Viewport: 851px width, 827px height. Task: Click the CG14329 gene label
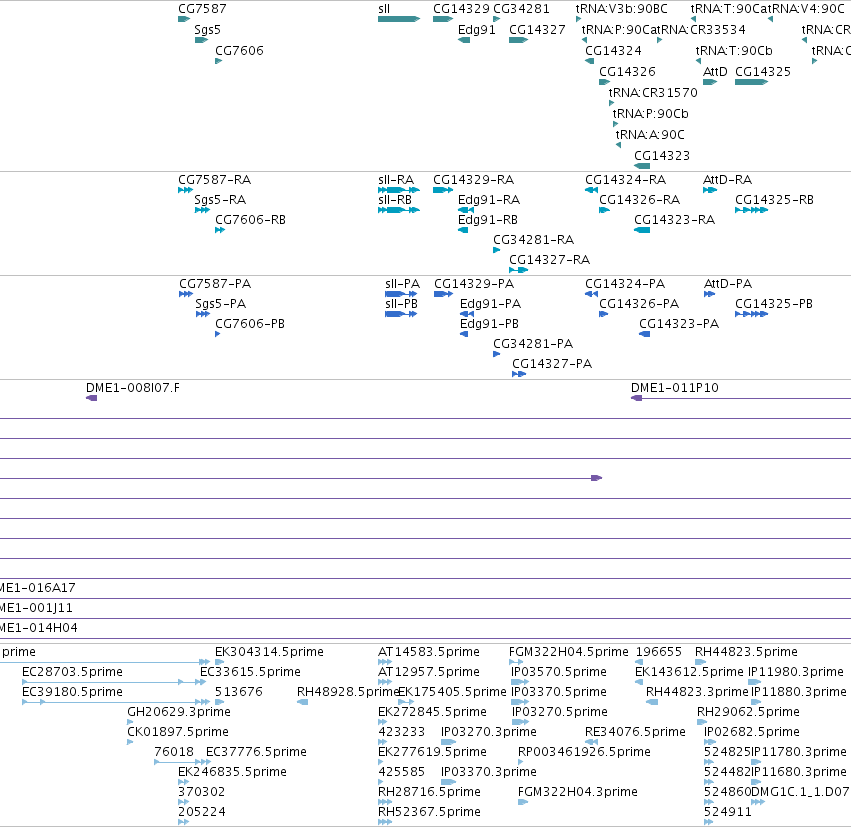pyautogui.click(x=461, y=9)
